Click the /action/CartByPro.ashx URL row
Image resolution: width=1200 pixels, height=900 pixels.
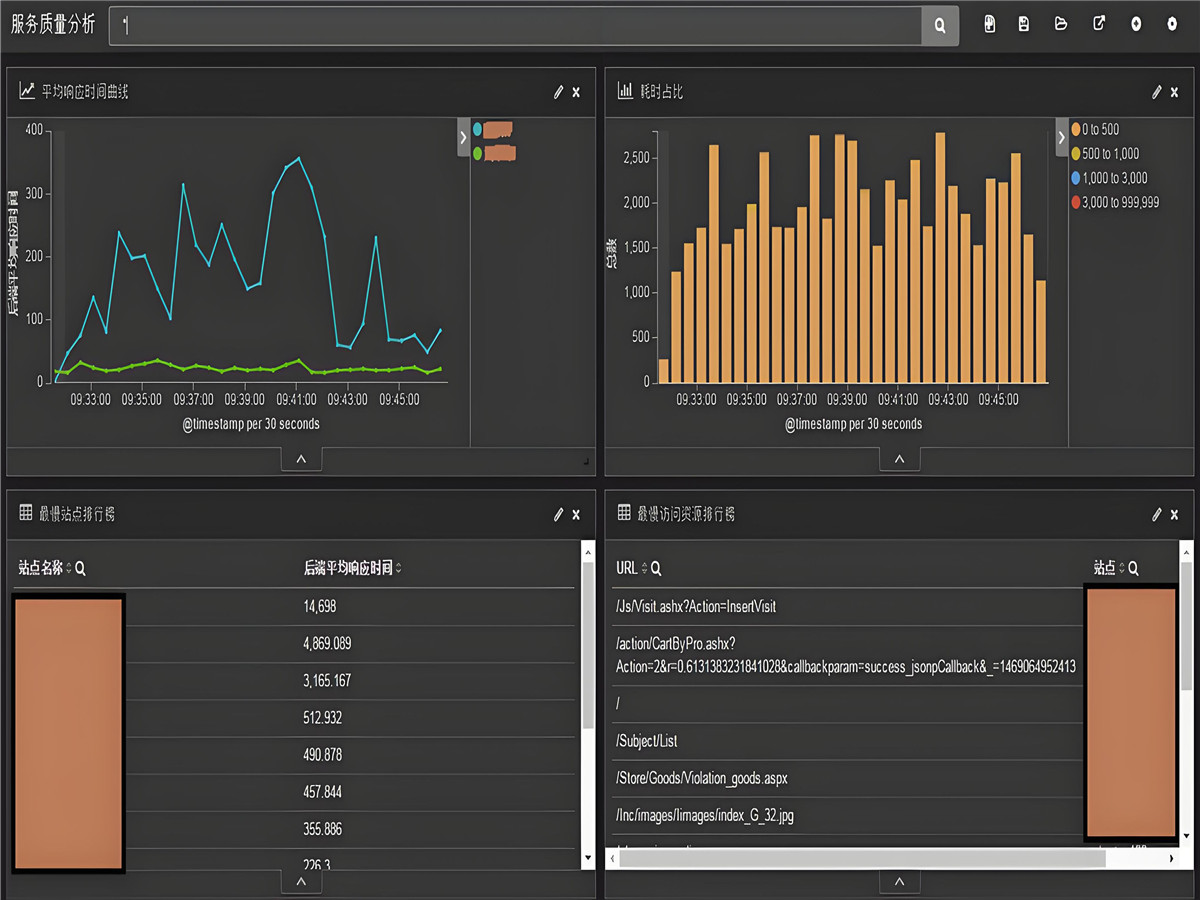(846, 656)
